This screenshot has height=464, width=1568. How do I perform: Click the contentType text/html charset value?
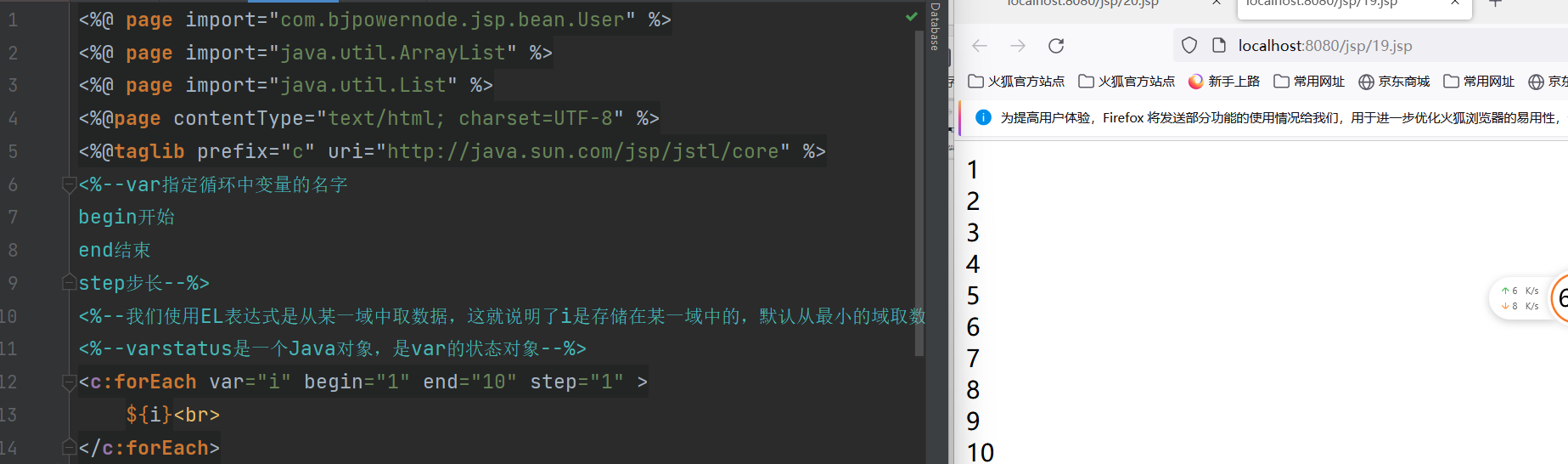[470, 118]
